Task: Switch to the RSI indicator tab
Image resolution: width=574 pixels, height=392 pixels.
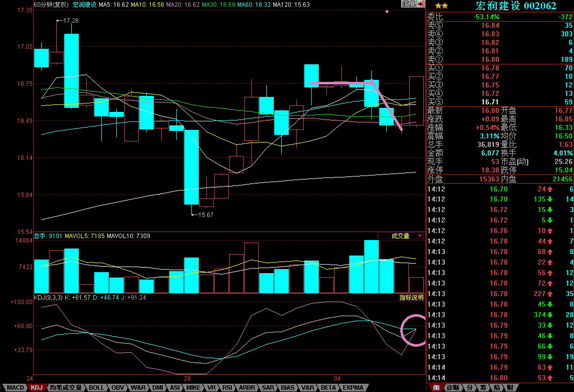Action: pos(228,387)
